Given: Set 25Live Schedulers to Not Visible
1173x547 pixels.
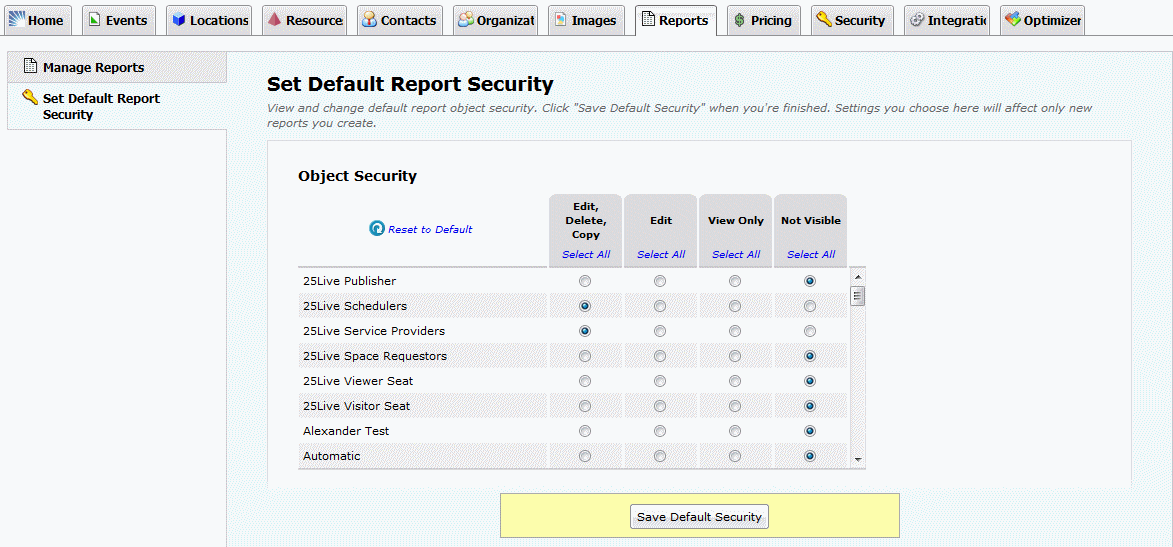Looking at the screenshot, I should [x=809, y=306].
